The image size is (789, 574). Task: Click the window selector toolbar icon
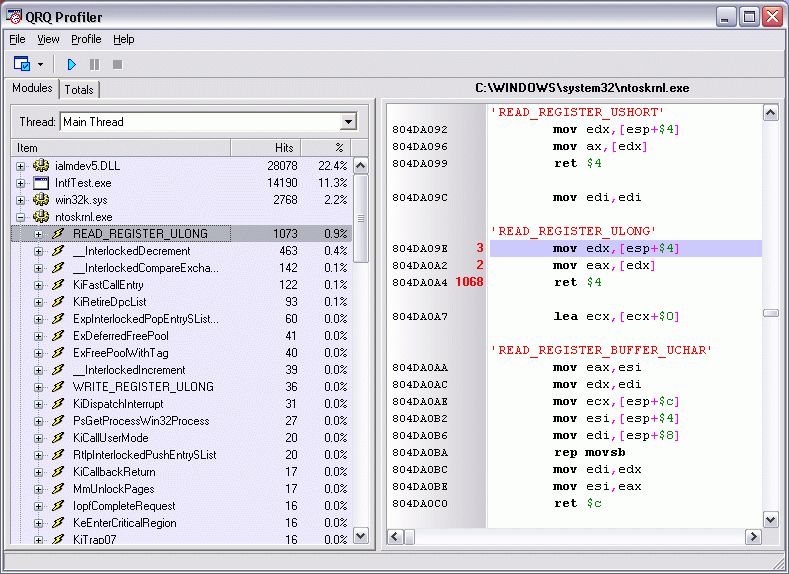pyautogui.click(x=22, y=64)
